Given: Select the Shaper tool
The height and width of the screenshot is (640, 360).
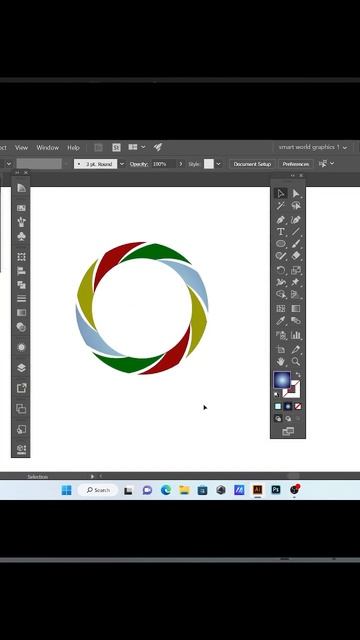Looking at the screenshot, I should tap(281, 256).
